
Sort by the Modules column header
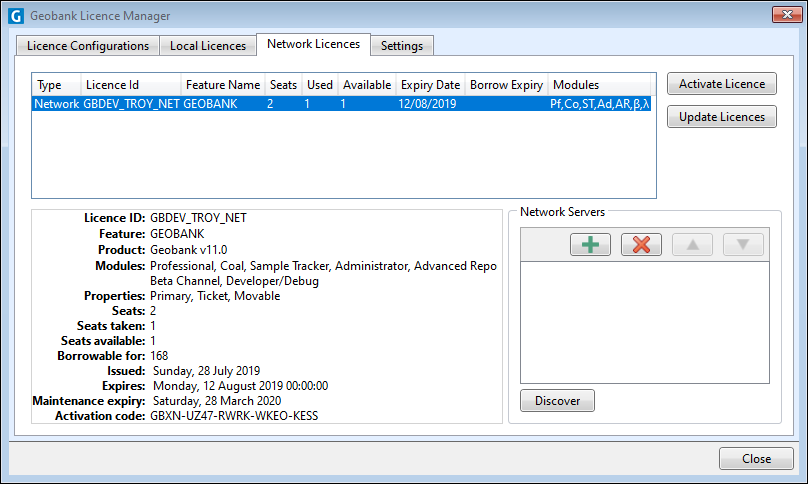599,85
